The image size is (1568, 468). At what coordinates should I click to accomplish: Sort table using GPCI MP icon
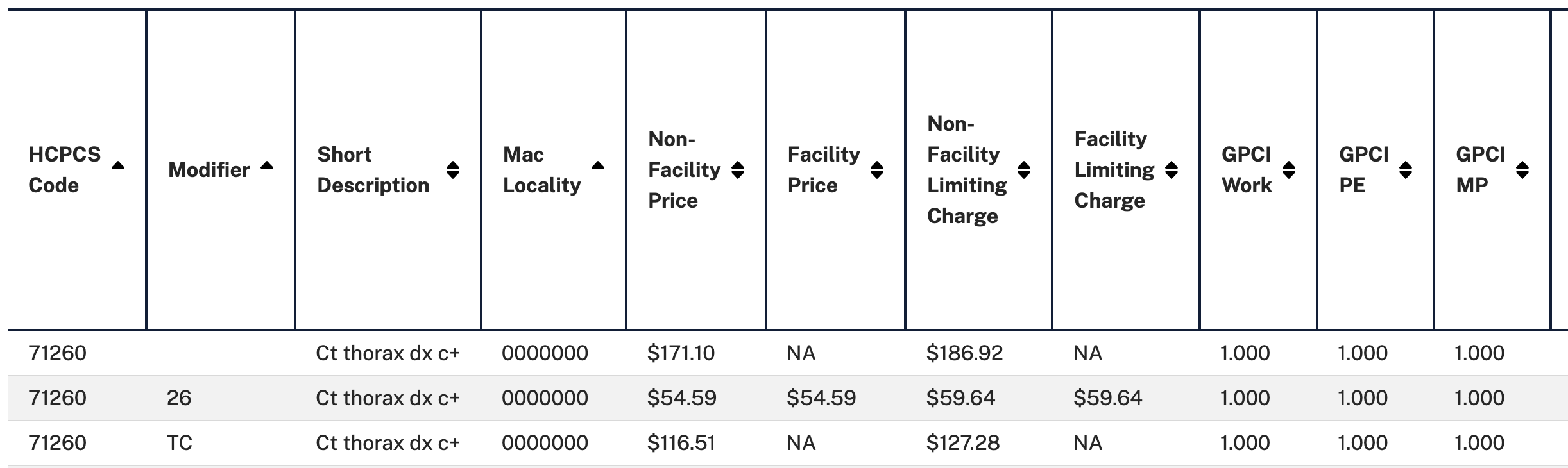coord(1522,170)
